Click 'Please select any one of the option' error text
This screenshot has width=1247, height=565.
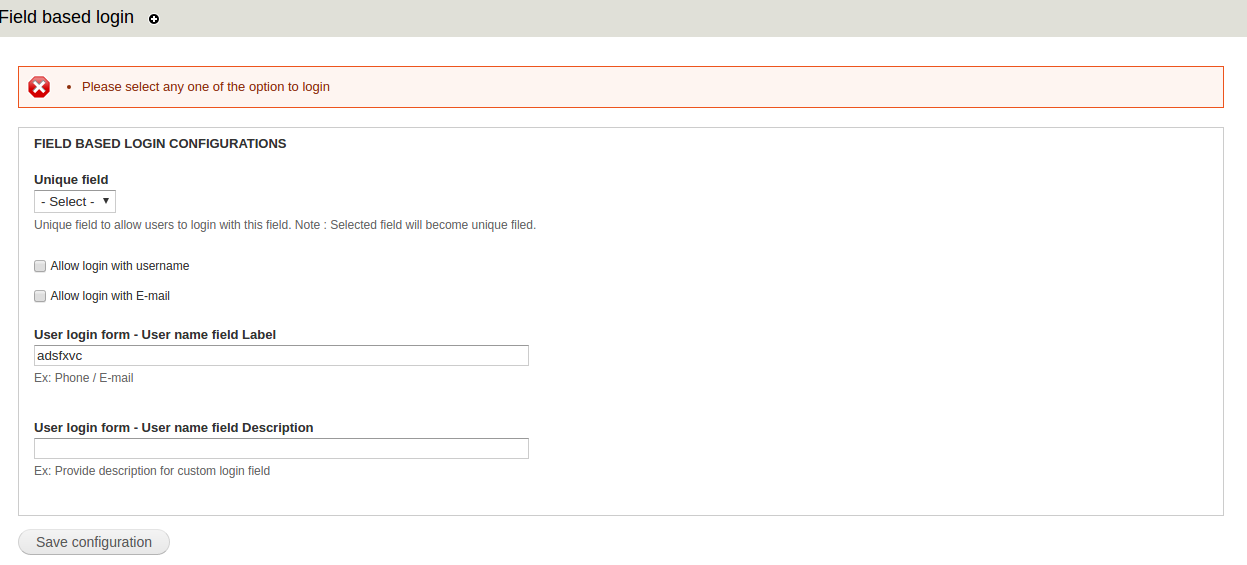pos(206,87)
